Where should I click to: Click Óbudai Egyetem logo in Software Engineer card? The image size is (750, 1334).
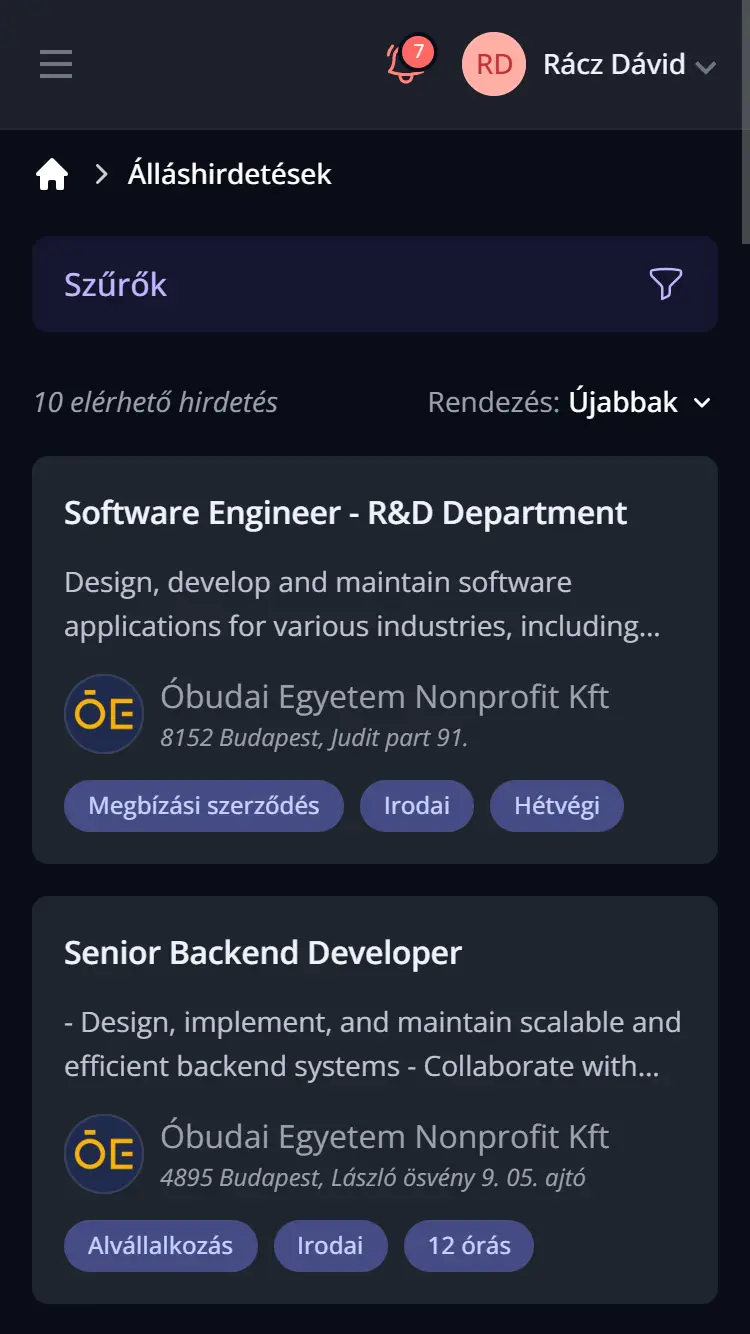point(104,714)
